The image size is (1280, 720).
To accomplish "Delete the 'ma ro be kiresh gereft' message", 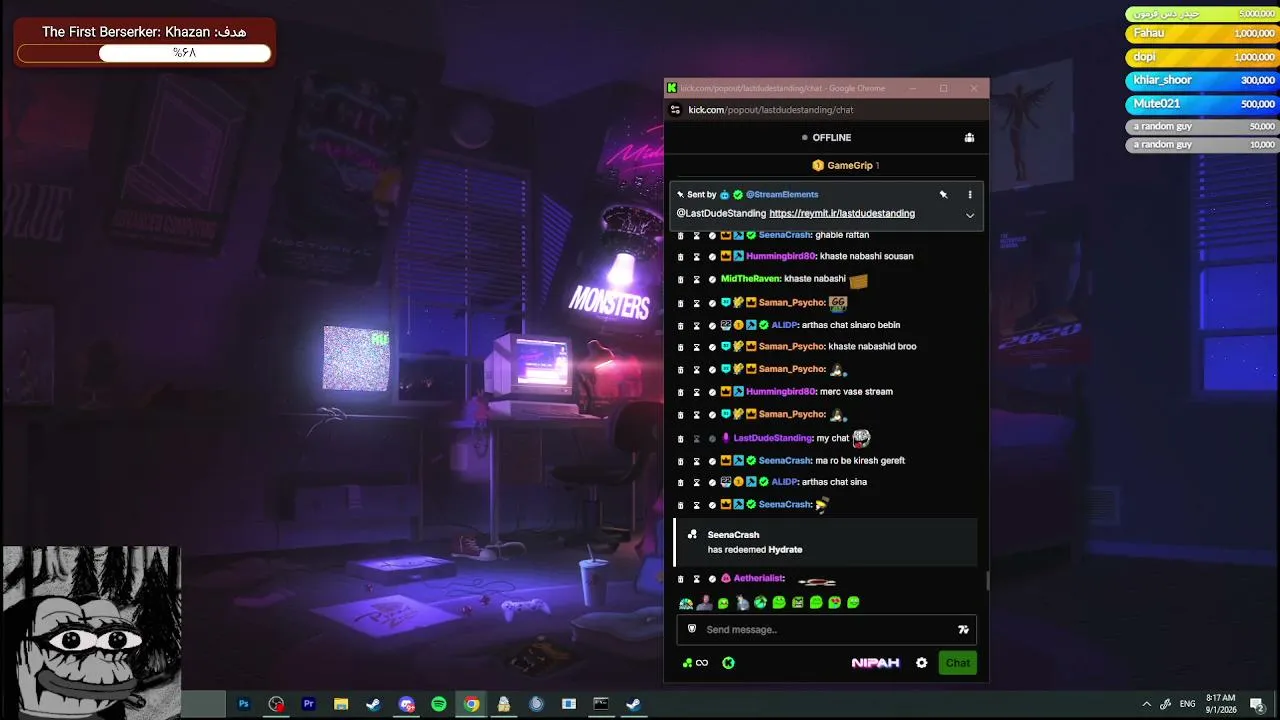I will pyautogui.click(x=681, y=461).
